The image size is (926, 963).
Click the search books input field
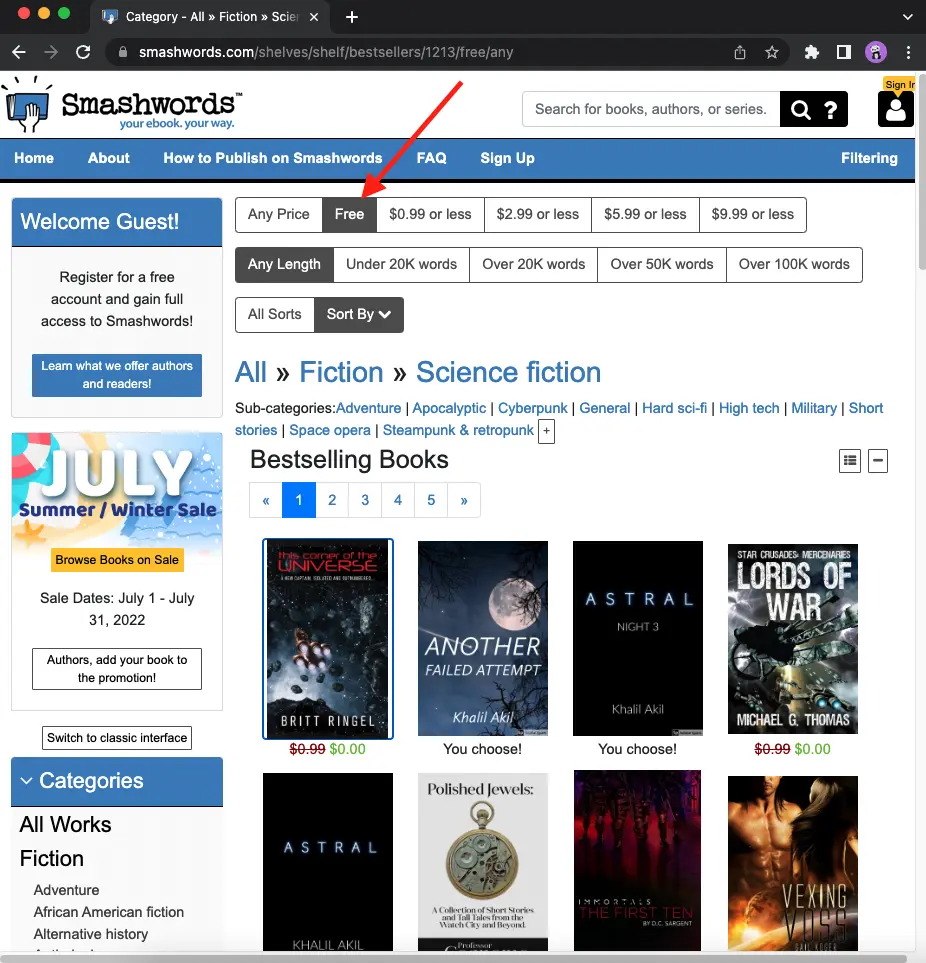[651, 109]
